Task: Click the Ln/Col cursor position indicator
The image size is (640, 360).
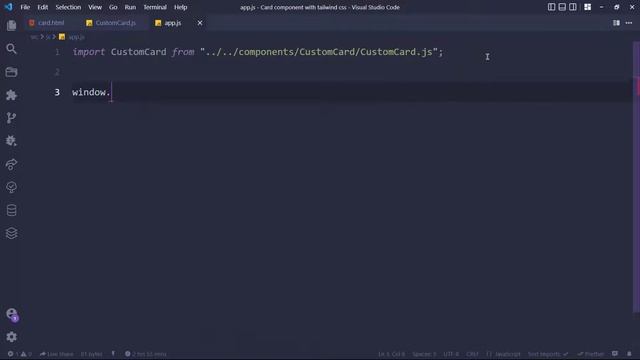Action: pyautogui.click(x=391, y=354)
